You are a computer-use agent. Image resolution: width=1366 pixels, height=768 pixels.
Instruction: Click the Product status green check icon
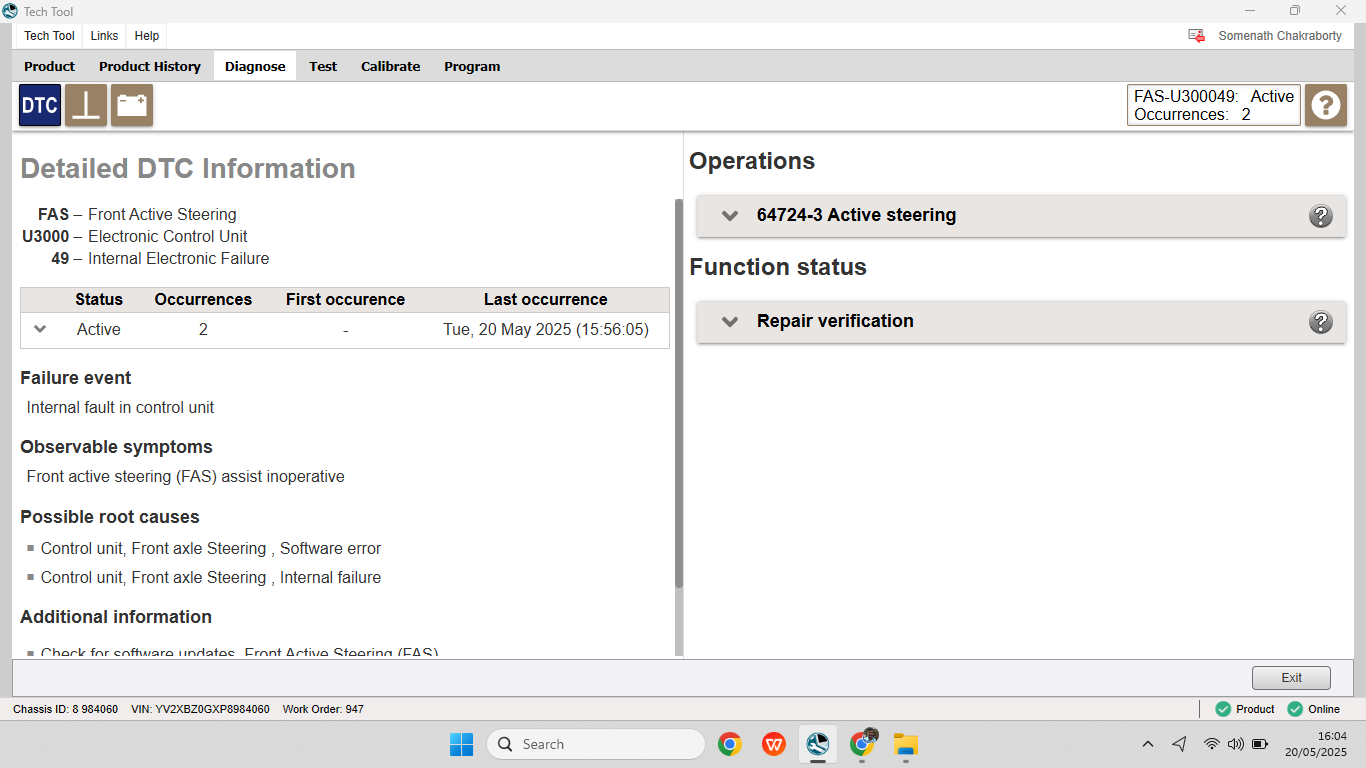1223,709
